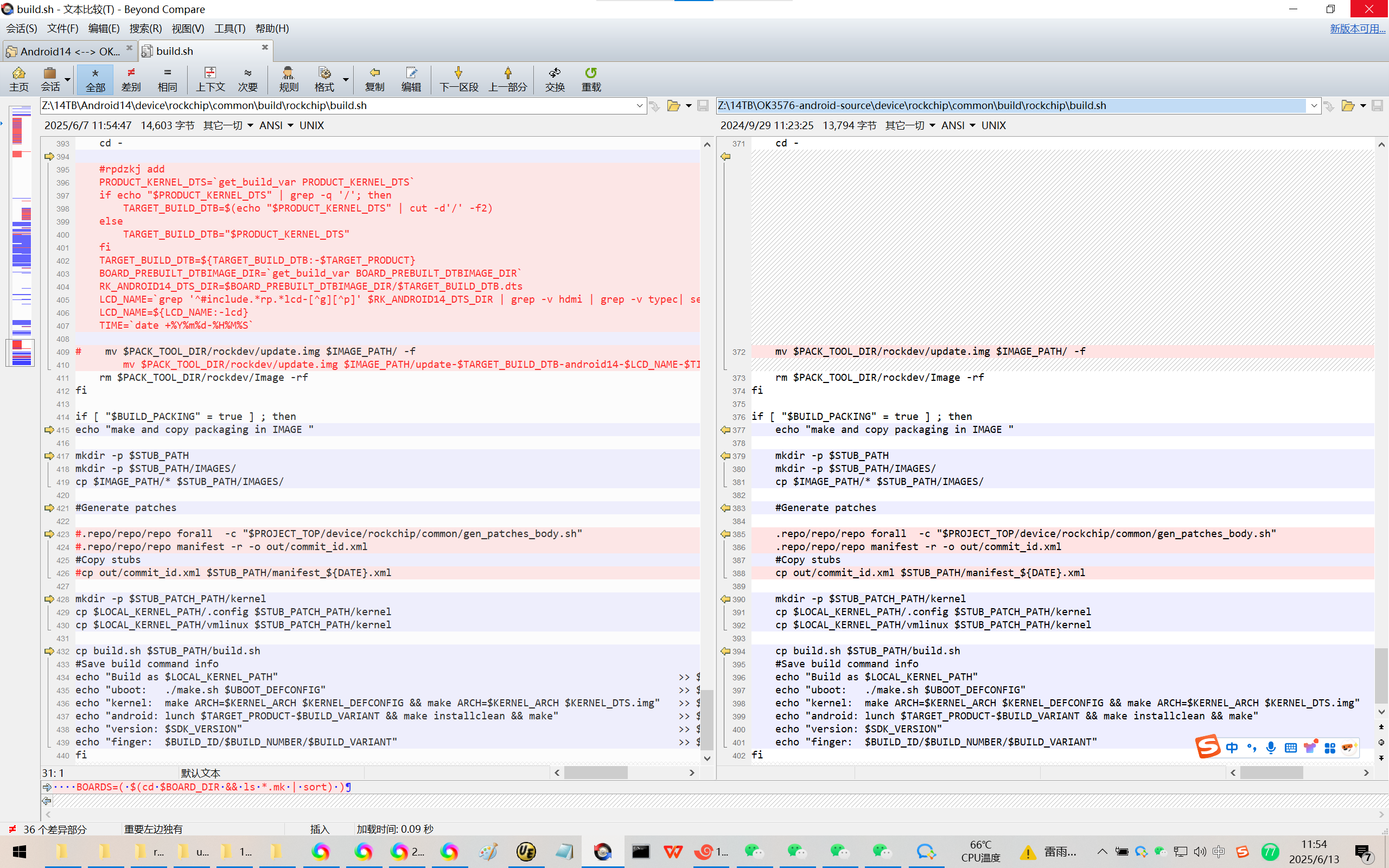
Task: Click the left pane horizontal scrollbar thumb
Action: click(595, 773)
